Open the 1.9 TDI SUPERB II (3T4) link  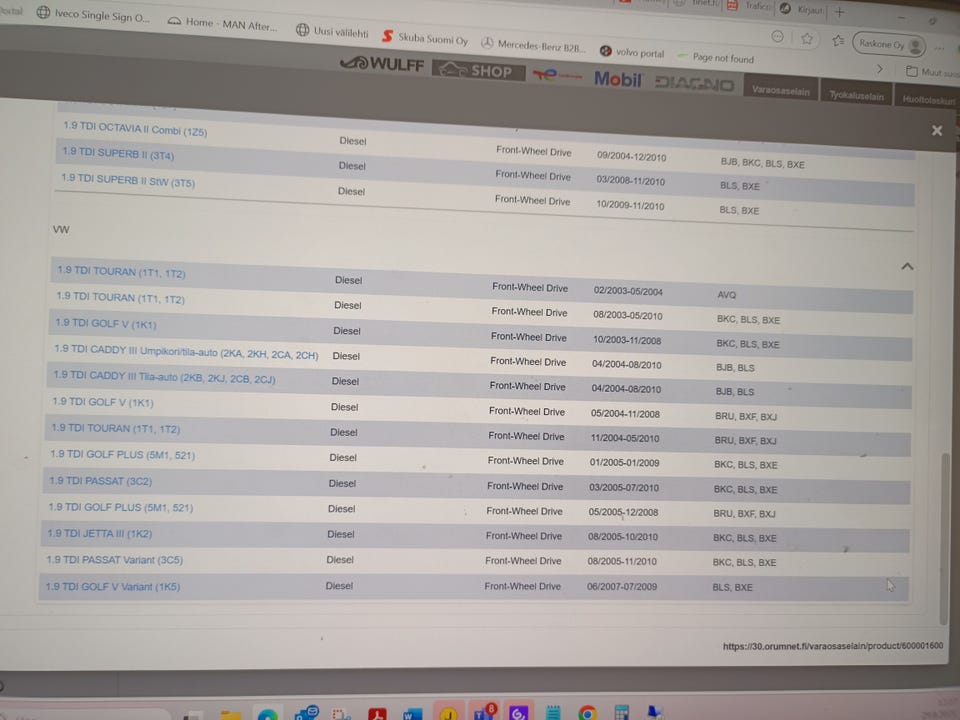(x=118, y=154)
